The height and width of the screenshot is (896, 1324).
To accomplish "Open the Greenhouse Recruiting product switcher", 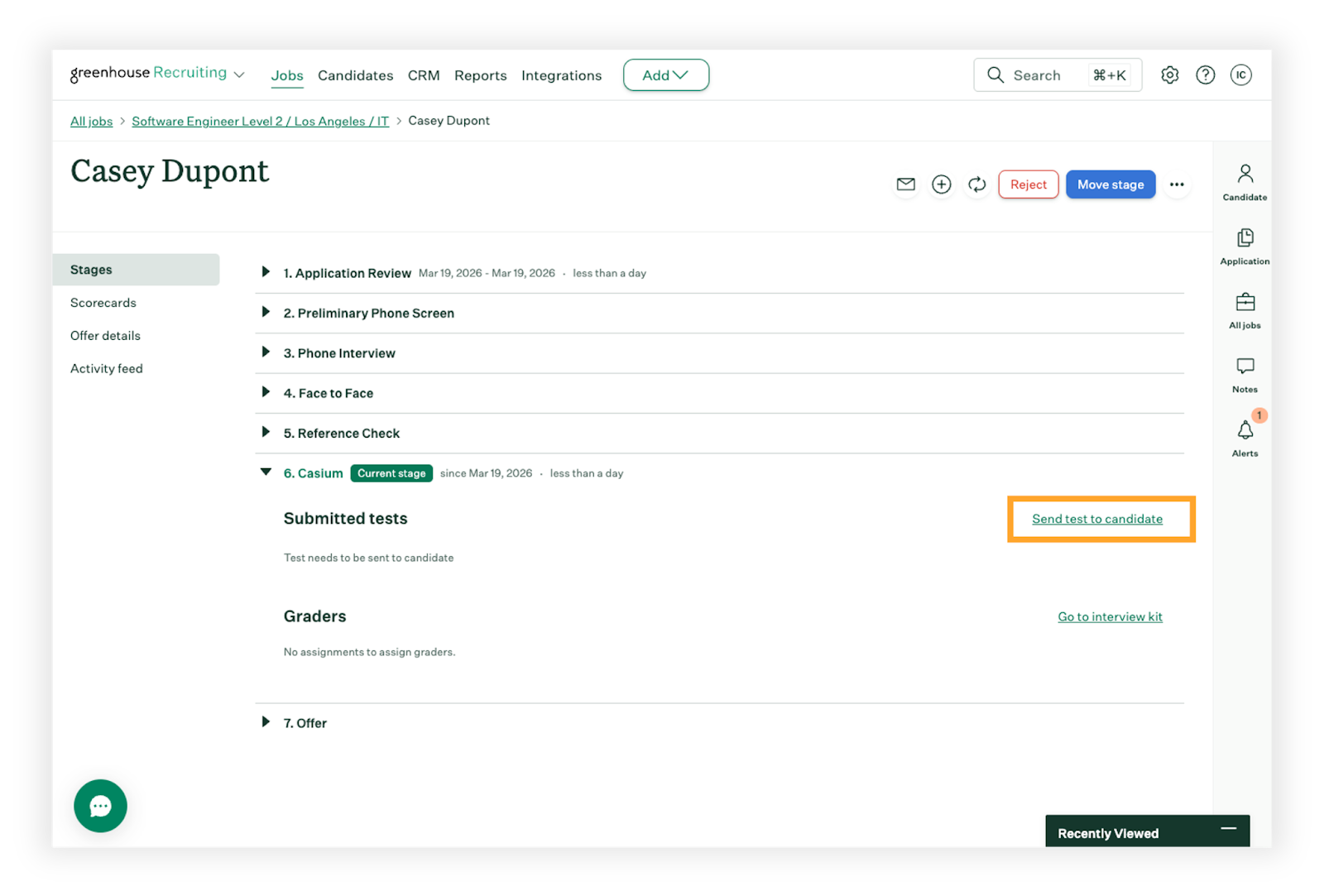I will pos(157,74).
